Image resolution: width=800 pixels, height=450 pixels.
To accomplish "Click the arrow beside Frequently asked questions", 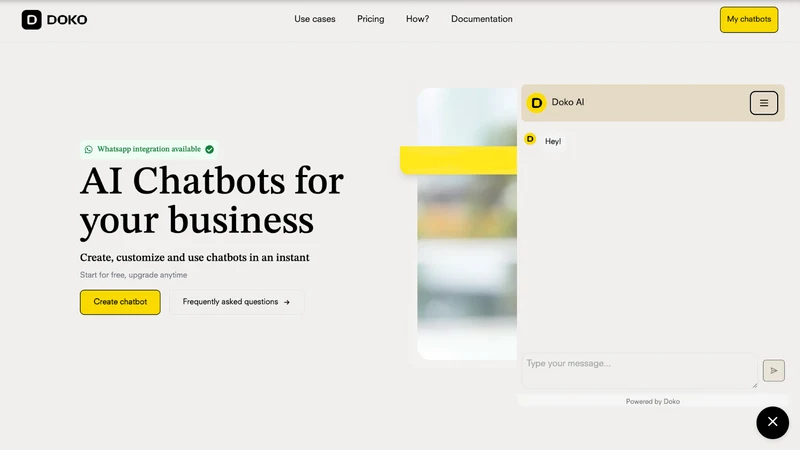I will [x=287, y=302].
